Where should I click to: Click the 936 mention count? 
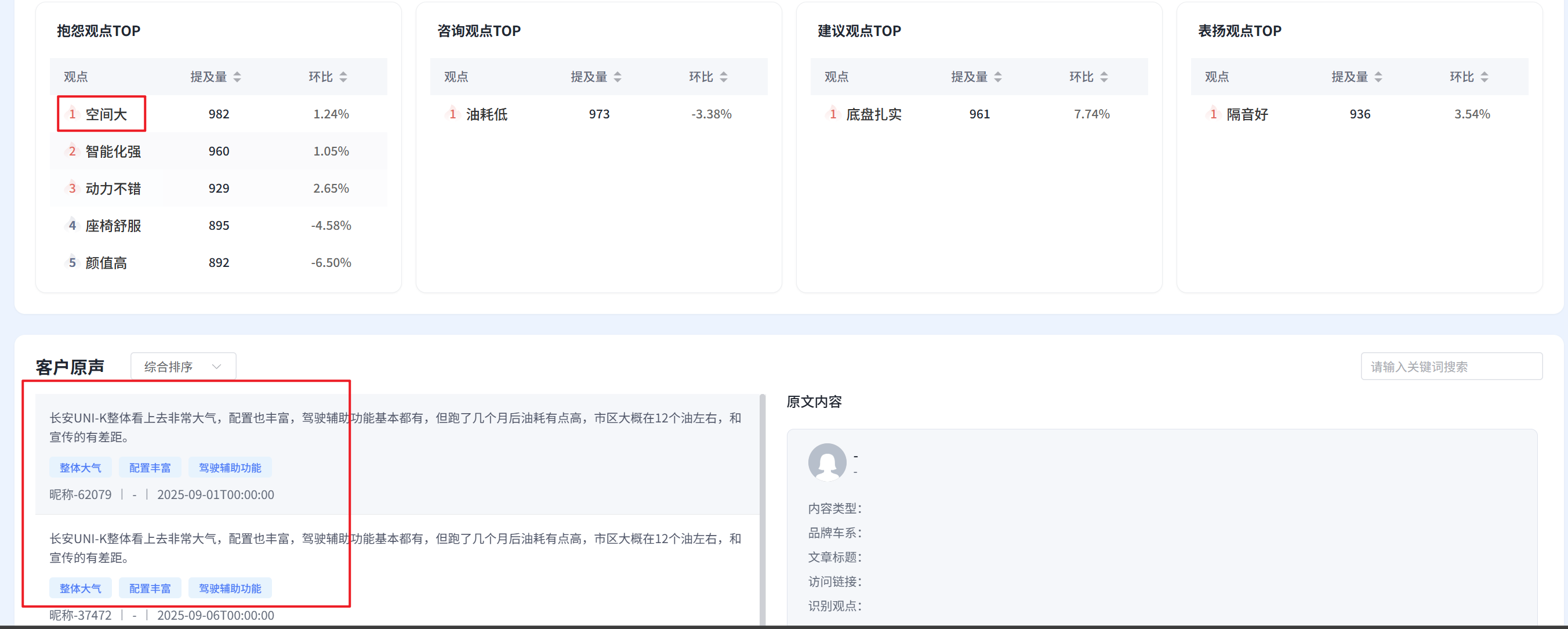pos(1360,114)
